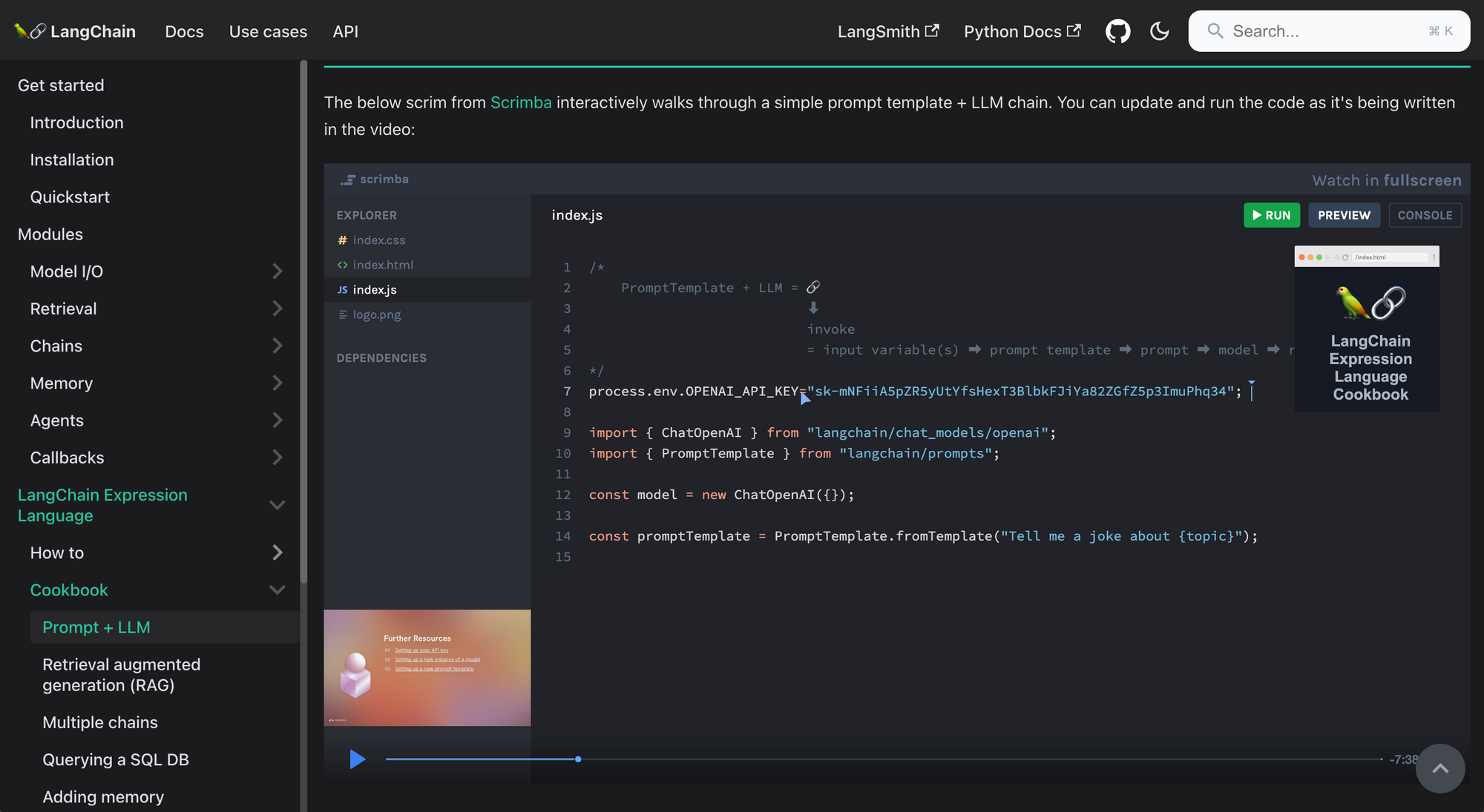Screen dimensions: 1484x812
Task: Click the Scrimba logo in the embed header
Action: pyautogui.click(x=375, y=179)
